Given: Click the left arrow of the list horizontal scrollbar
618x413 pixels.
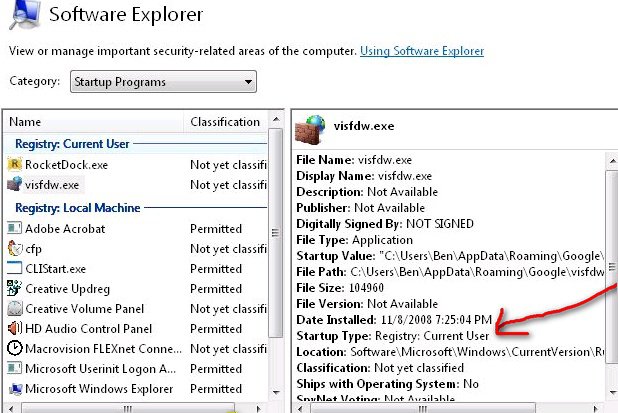Looking at the screenshot, I should click(x=11, y=408).
